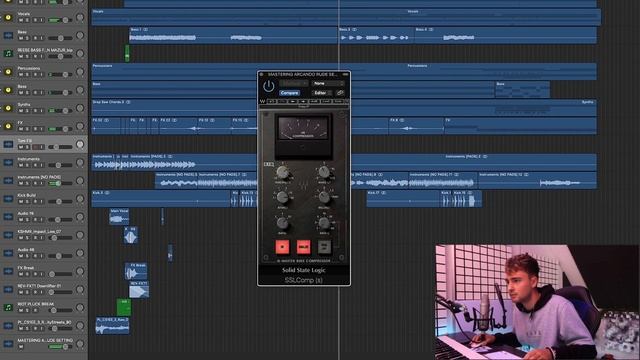Click the Kick Build audio track icon

pos(8,199)
